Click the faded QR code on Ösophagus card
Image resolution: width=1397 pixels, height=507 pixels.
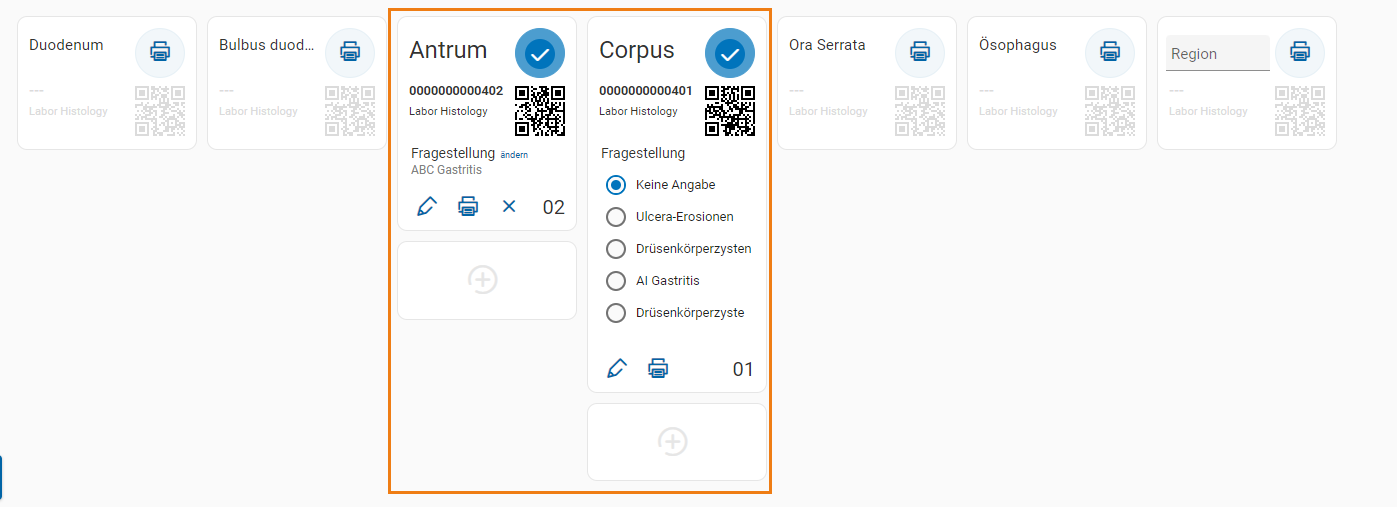coord(1110,111)
